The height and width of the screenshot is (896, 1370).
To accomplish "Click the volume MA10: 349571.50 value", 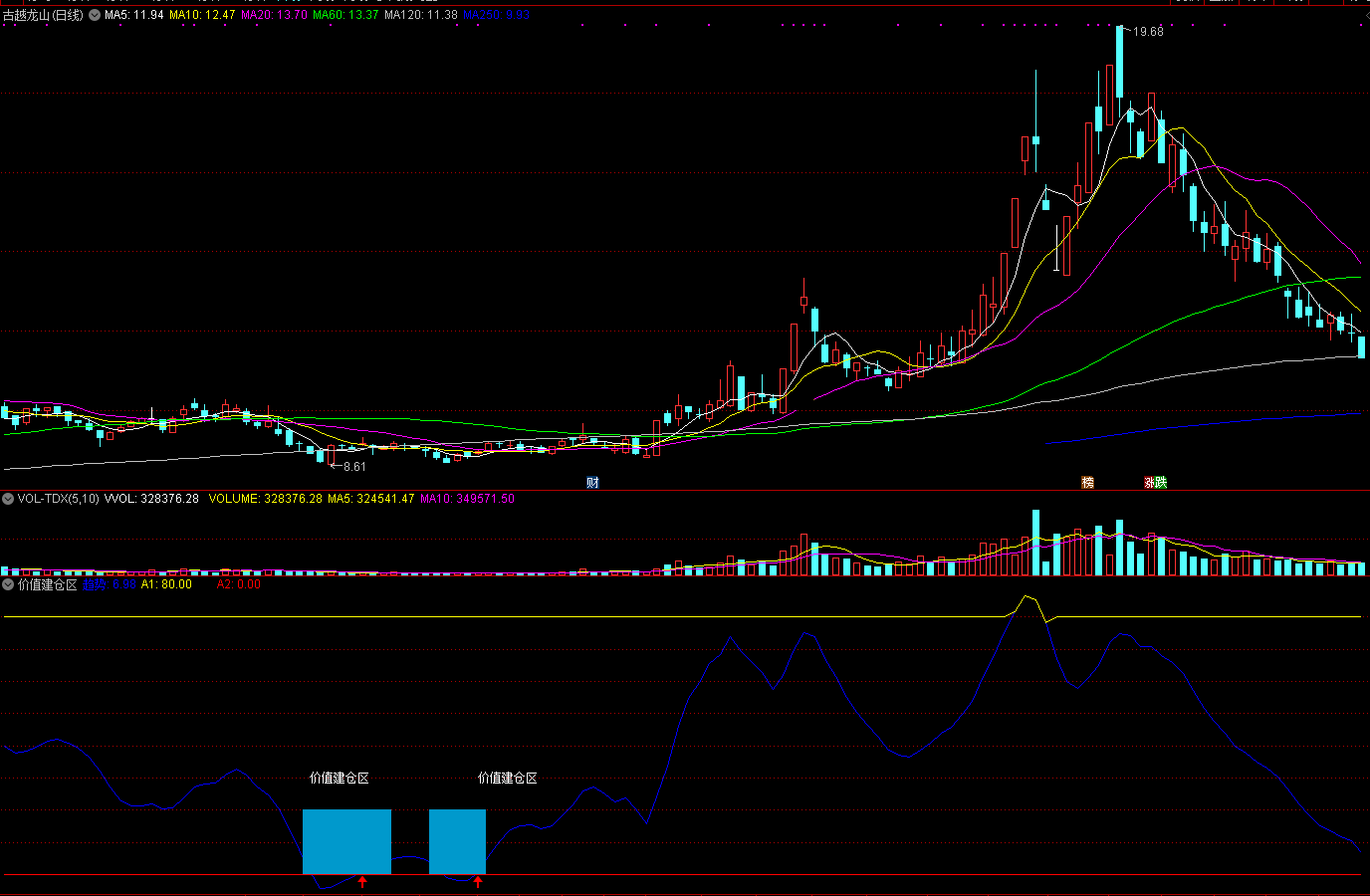I will click(x=467, y=499).
